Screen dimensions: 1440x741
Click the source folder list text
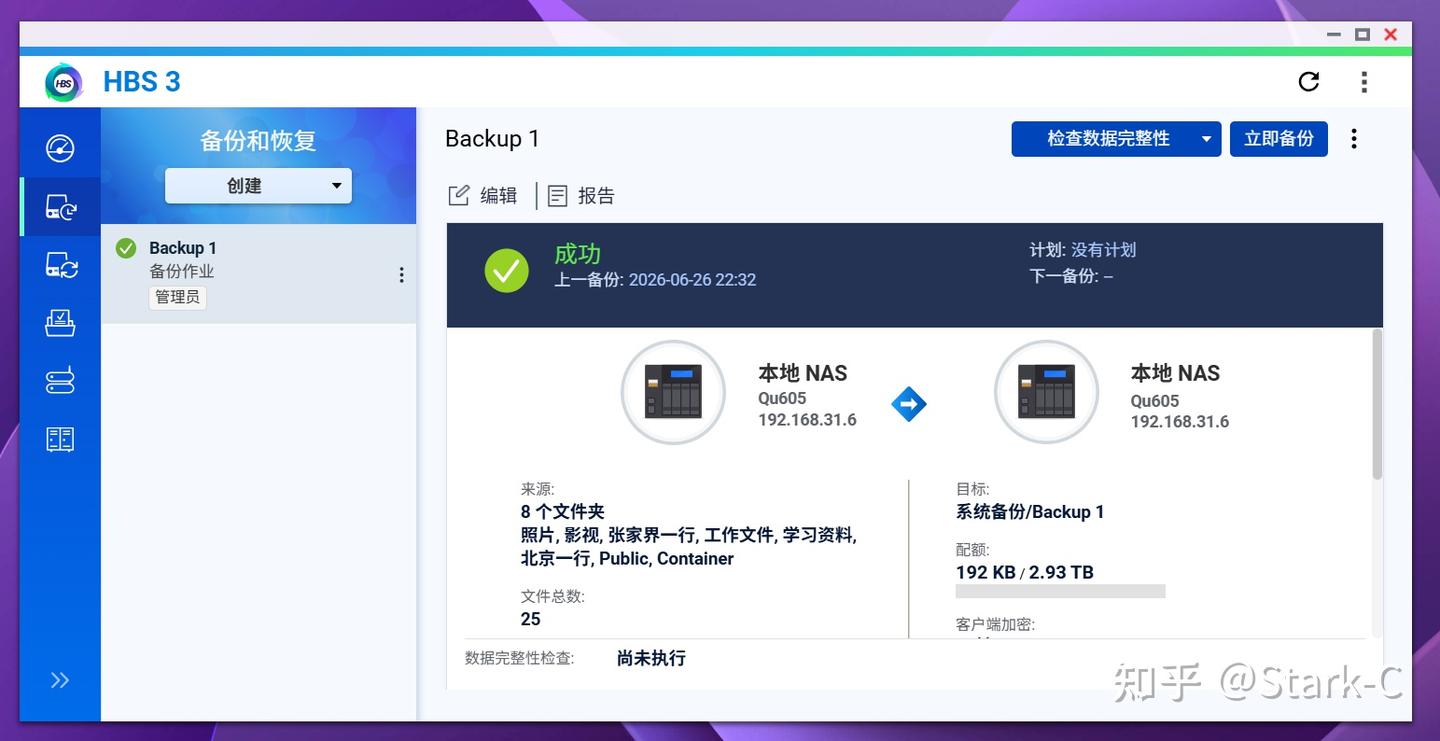pos(688,547)
